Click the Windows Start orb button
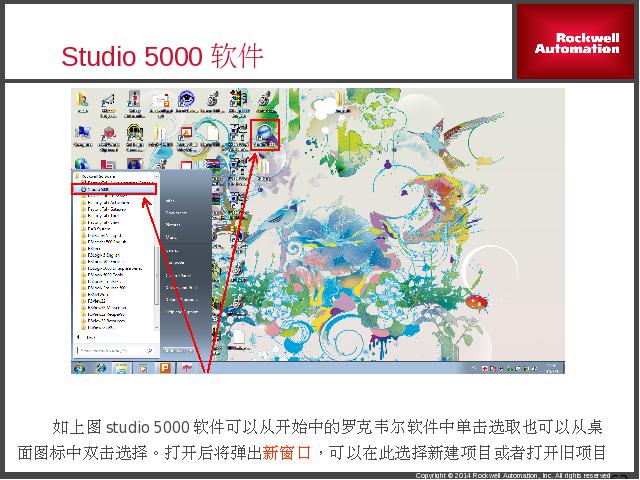Image resolution: width=640 pixels, height=480 pixels. coord(80,368)
